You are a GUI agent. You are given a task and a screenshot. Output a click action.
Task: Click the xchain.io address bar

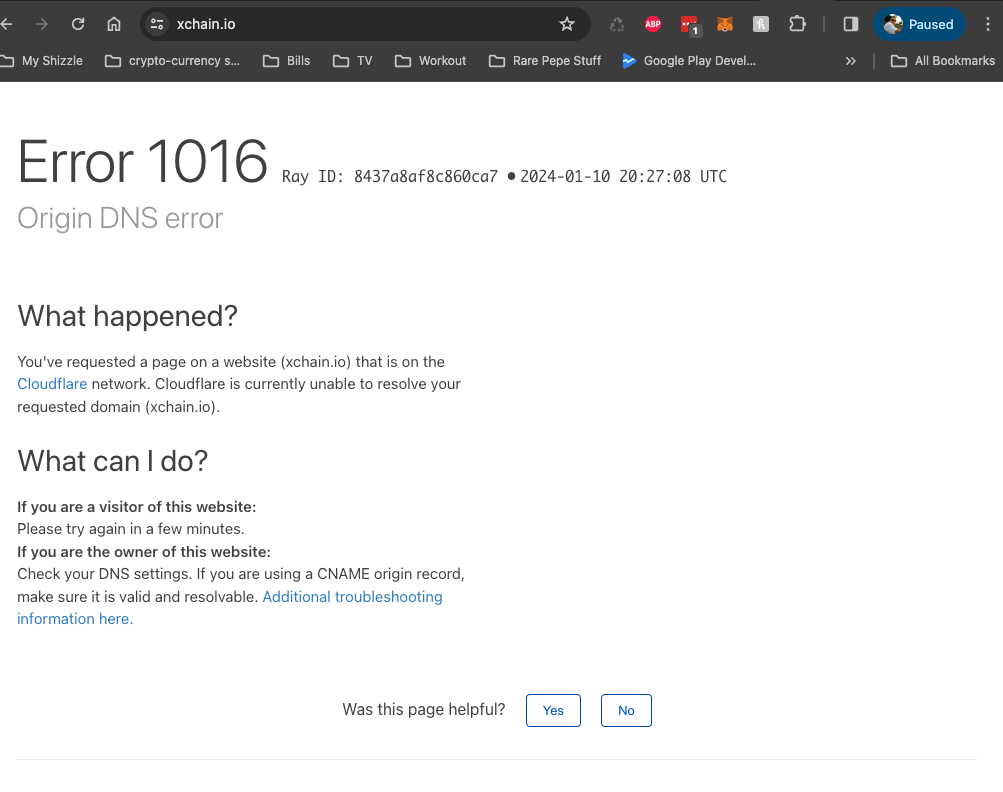[x=365, y=24]
